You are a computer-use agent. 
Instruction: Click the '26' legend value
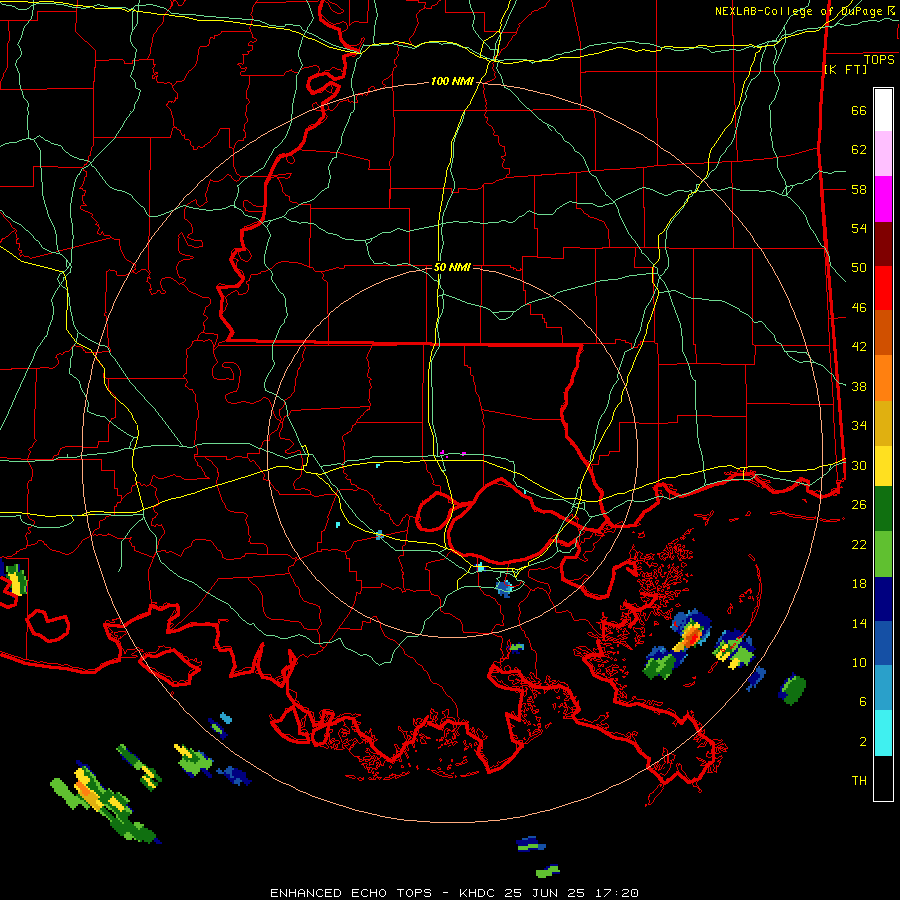click(x=859, y=505)
